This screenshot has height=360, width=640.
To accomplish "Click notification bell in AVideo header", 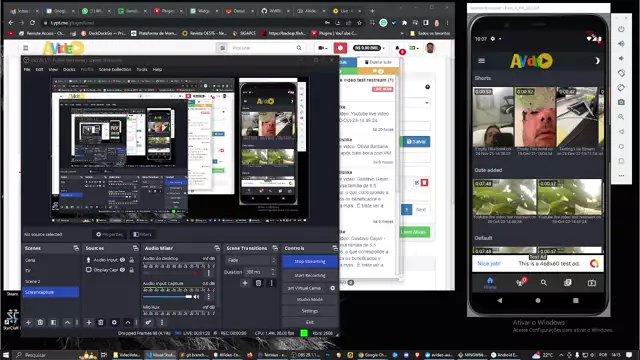I will click(399, 49).
